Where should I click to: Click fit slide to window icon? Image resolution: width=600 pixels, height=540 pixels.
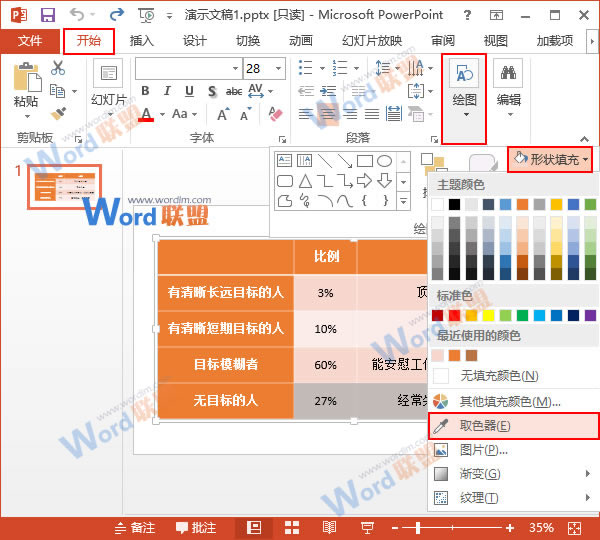click(x=574, y=528)
